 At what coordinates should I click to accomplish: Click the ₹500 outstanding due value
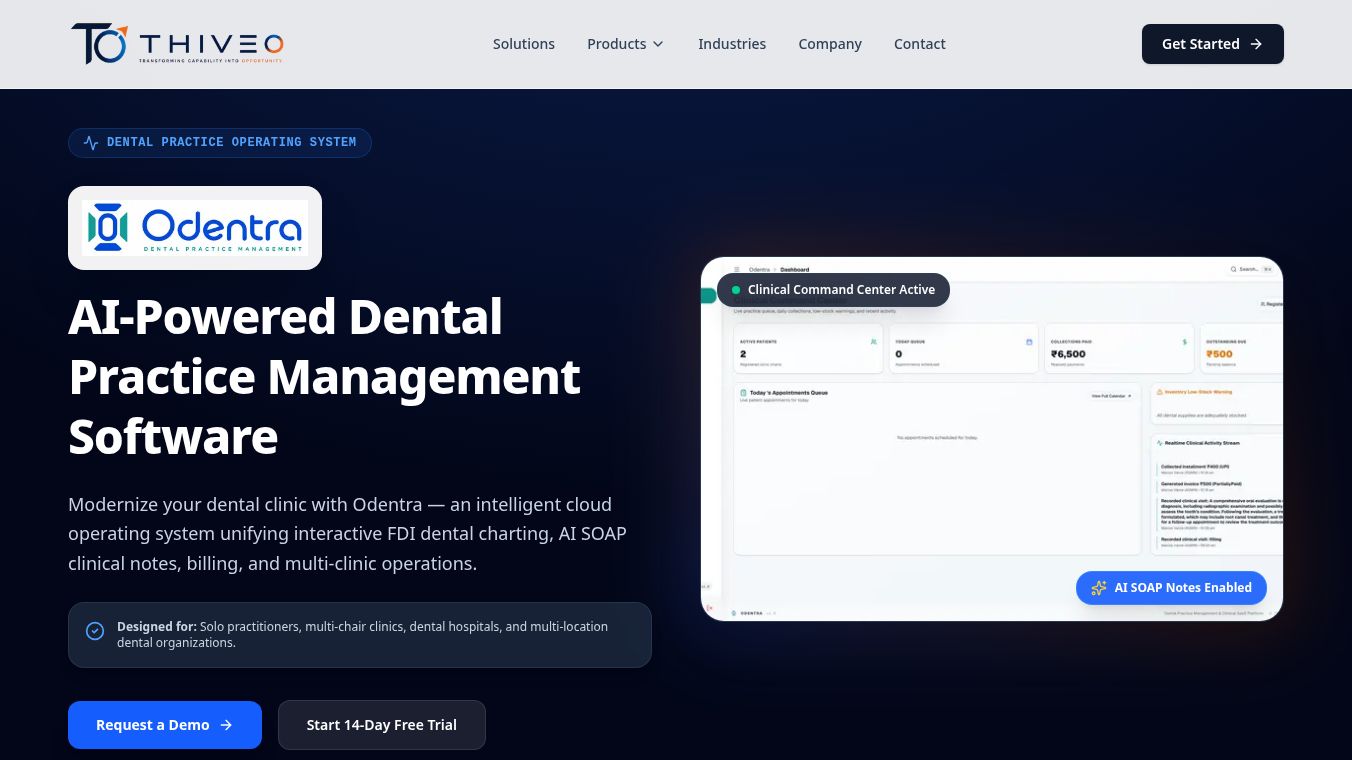[1219, 354]
